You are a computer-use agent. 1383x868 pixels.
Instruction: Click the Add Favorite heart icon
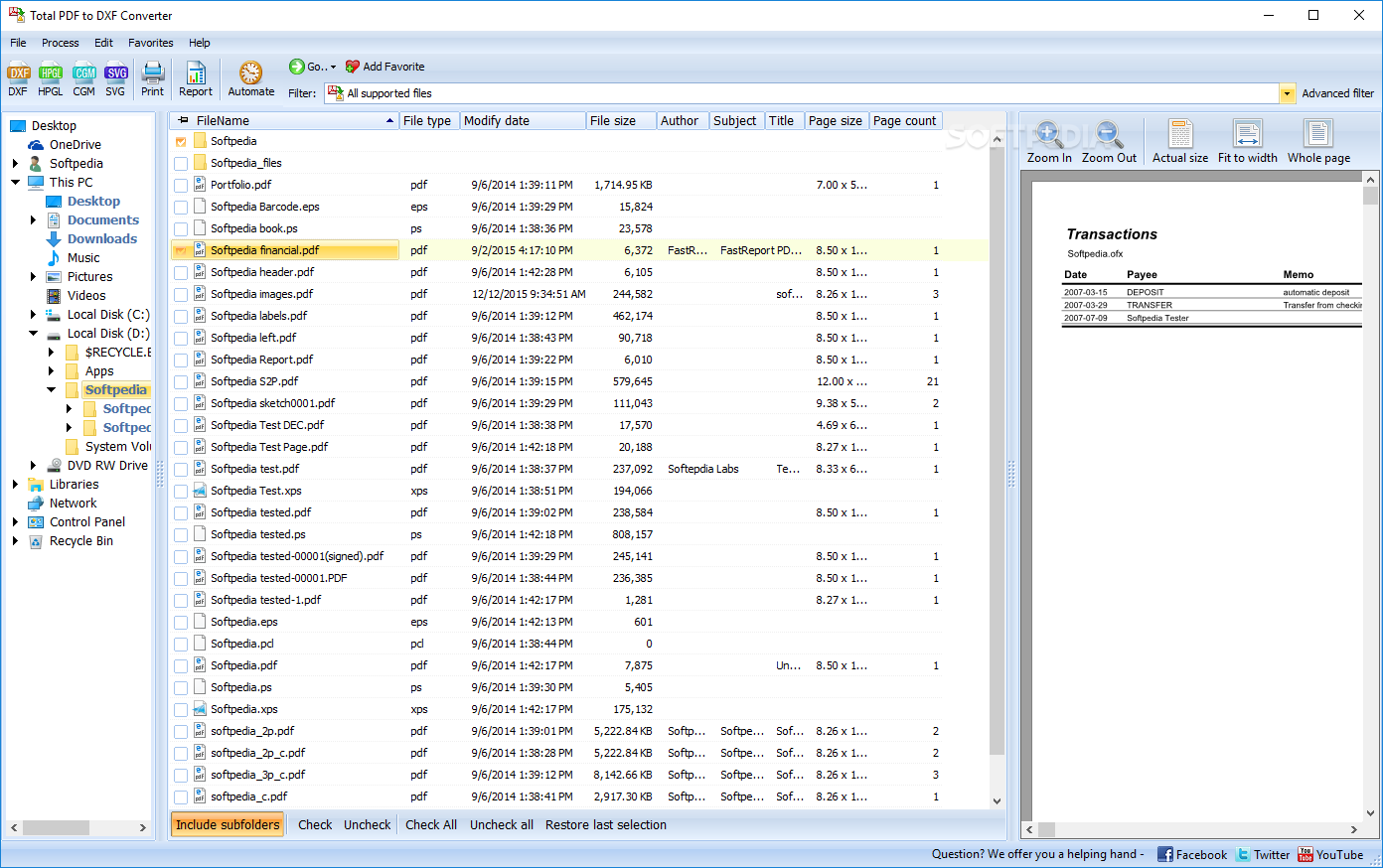pos(353,67)
